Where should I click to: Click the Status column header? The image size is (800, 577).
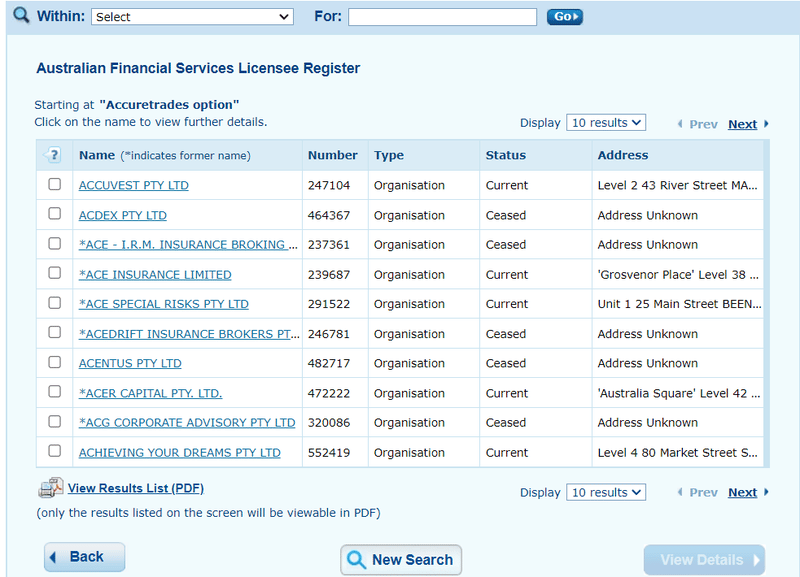click(x=506, y=155)
